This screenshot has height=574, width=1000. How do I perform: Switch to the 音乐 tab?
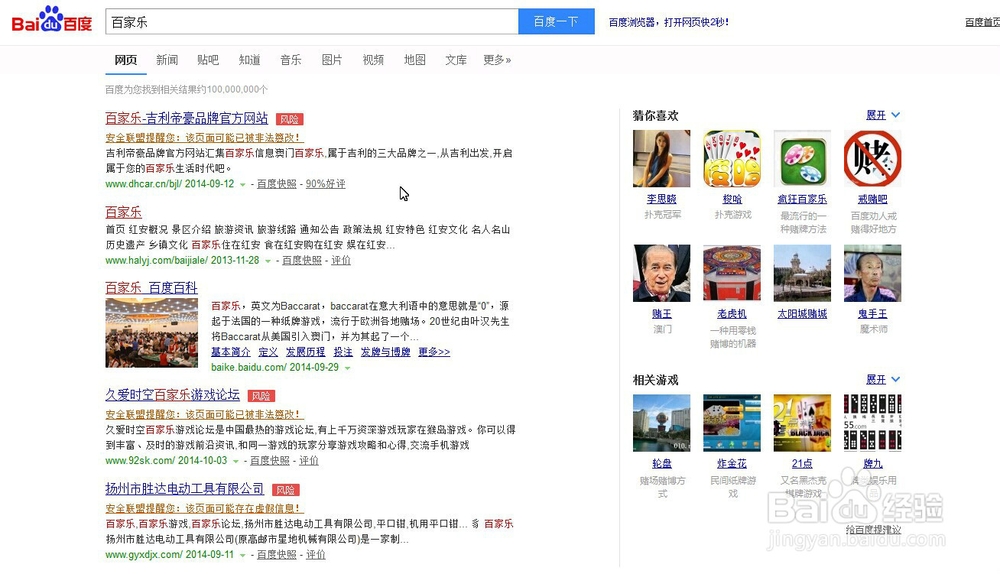coord(291,60)
